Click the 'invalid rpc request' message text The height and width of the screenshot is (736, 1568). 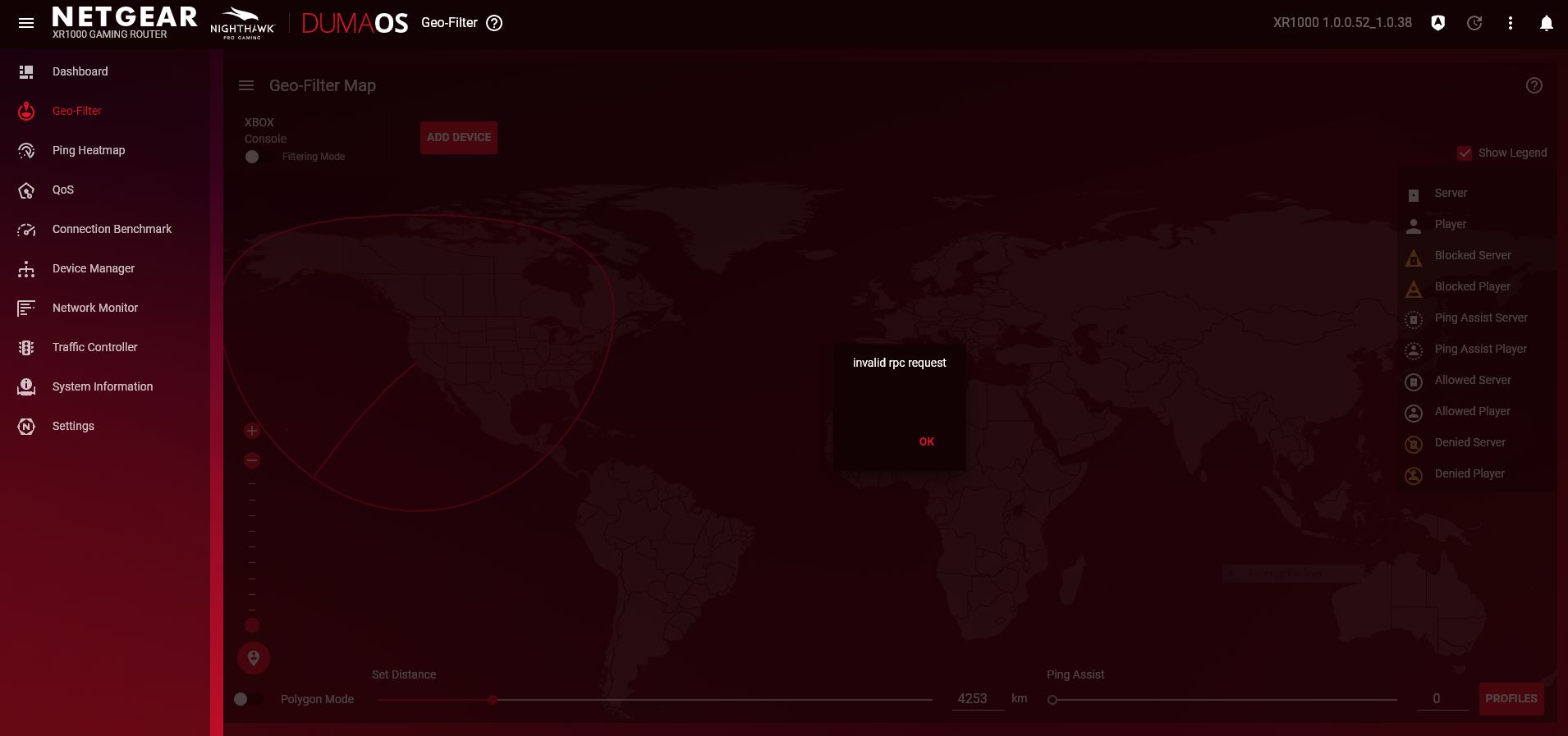(x=899, y=363)
